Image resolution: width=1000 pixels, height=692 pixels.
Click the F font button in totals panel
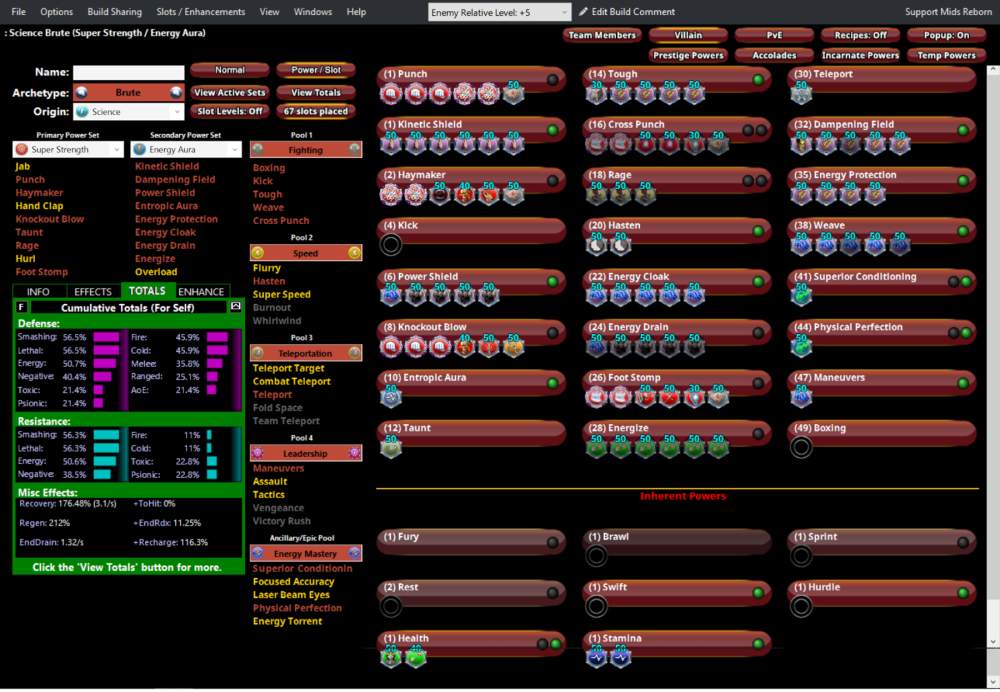point(22,307)
